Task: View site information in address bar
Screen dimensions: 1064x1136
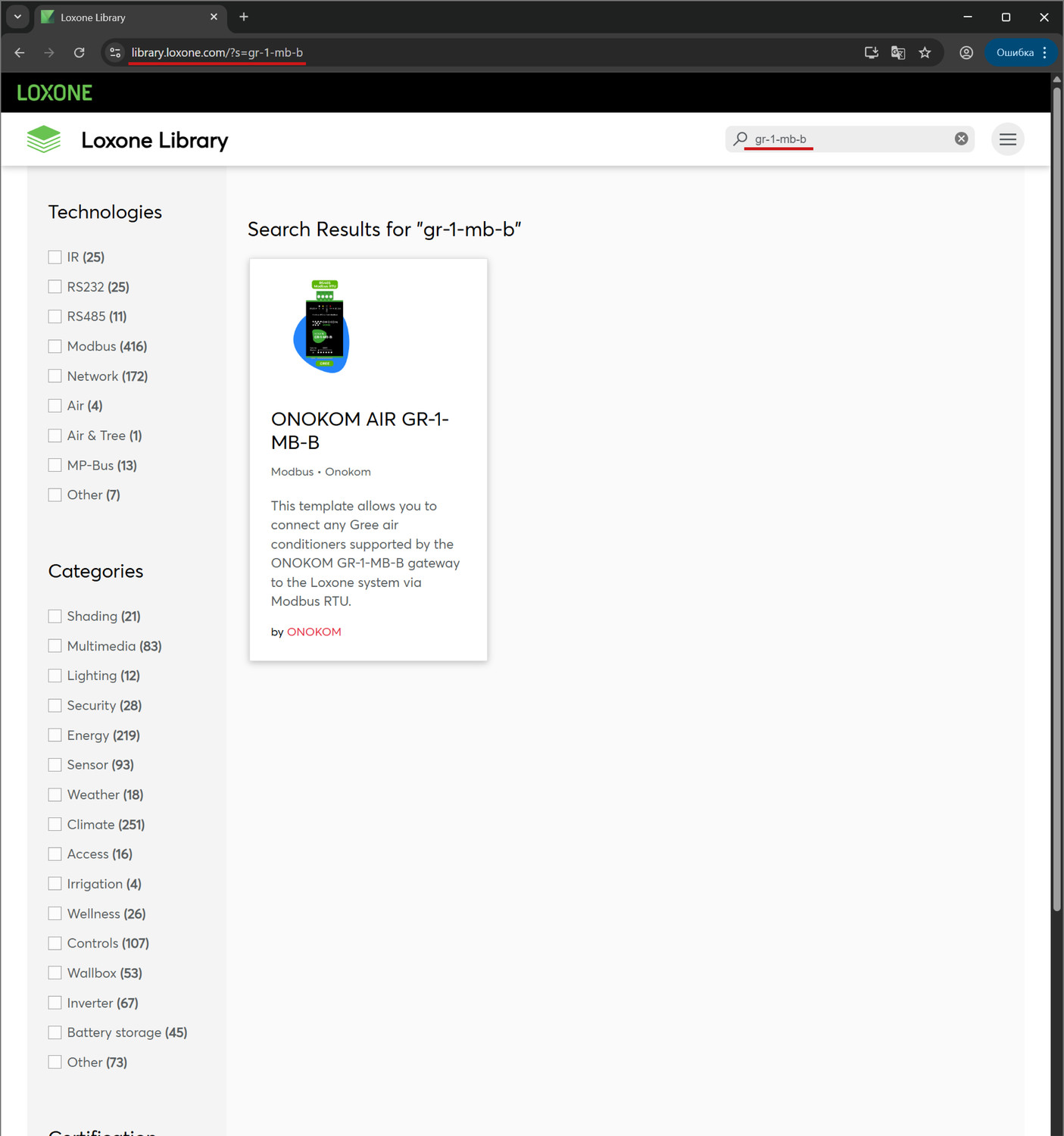Action: point(115,52)
